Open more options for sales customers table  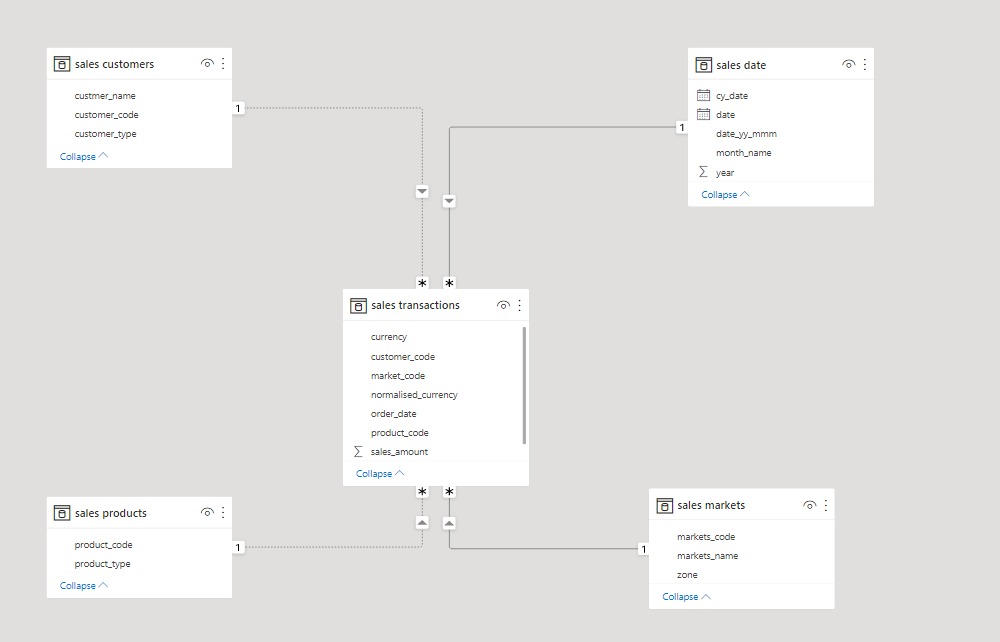pyautogui.click(x=223, y=63)
